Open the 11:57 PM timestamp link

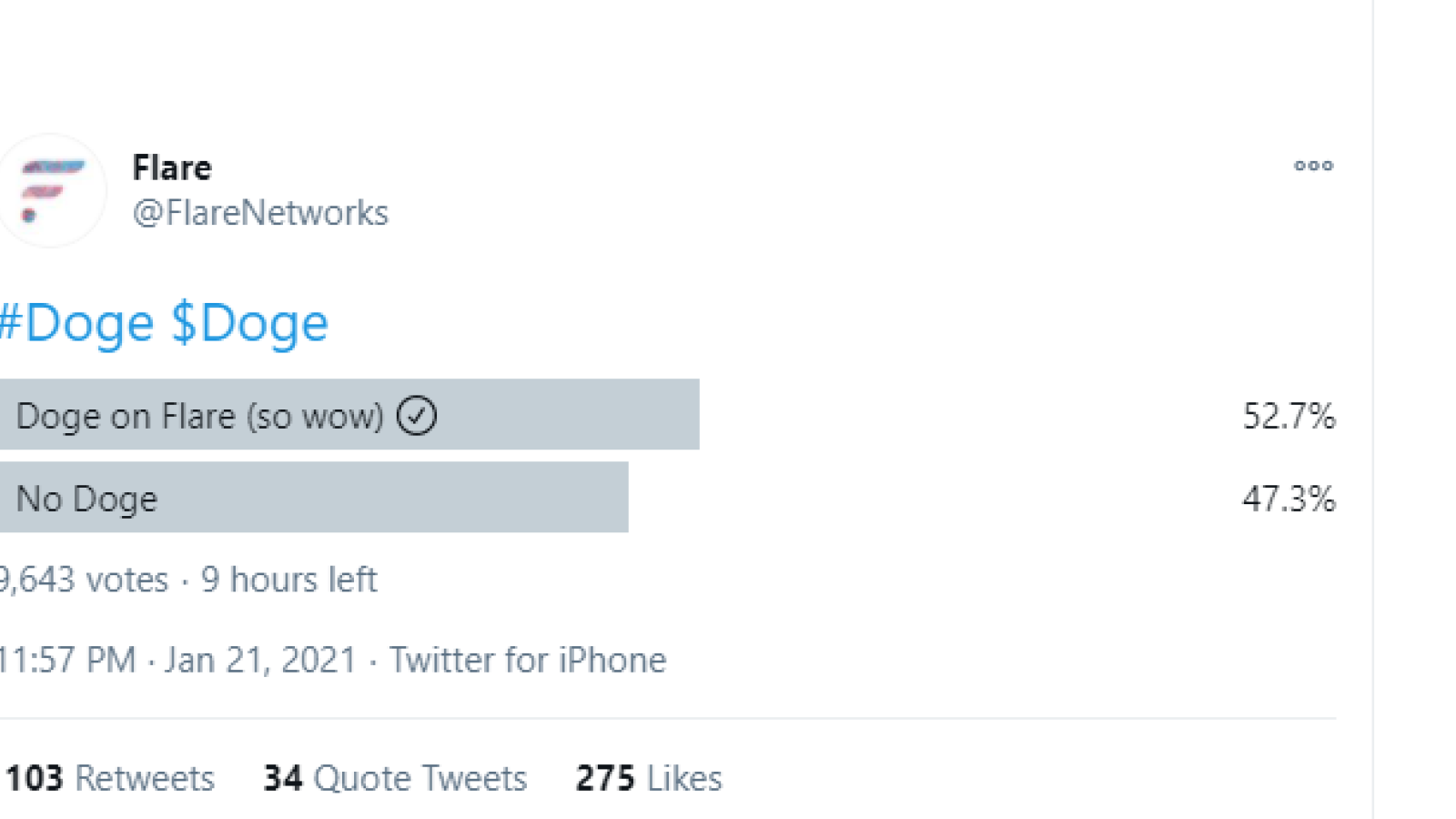[x=67, y=661]
